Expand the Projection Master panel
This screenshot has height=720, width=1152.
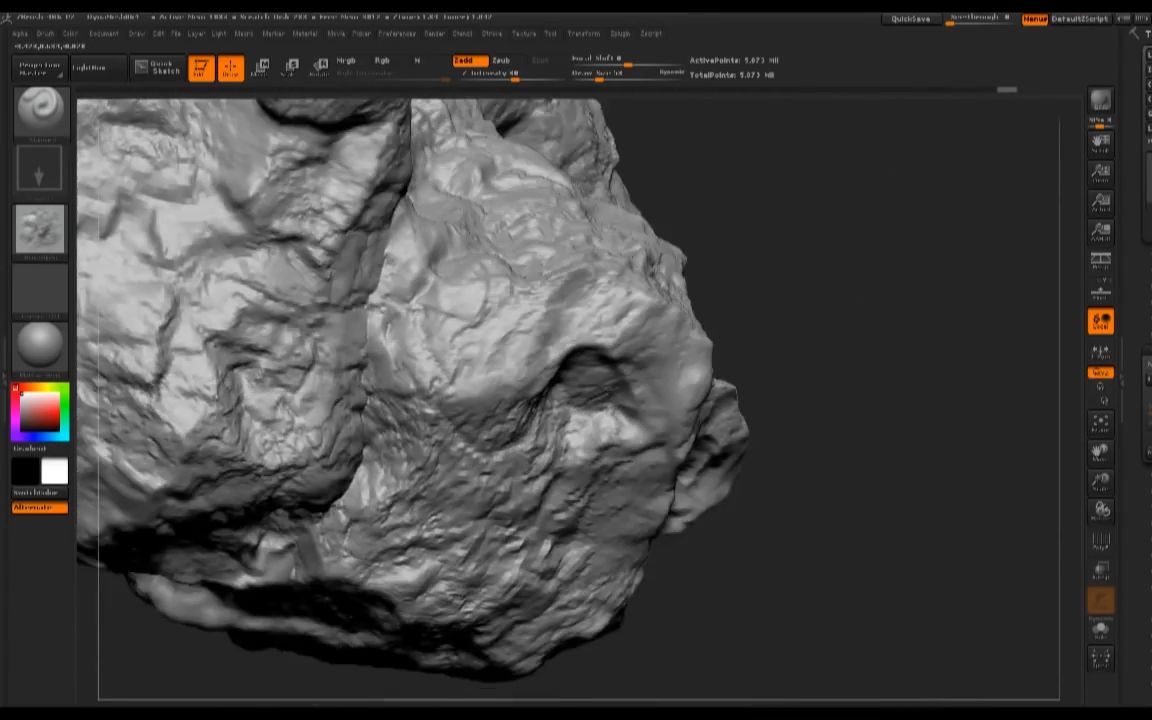40,68
